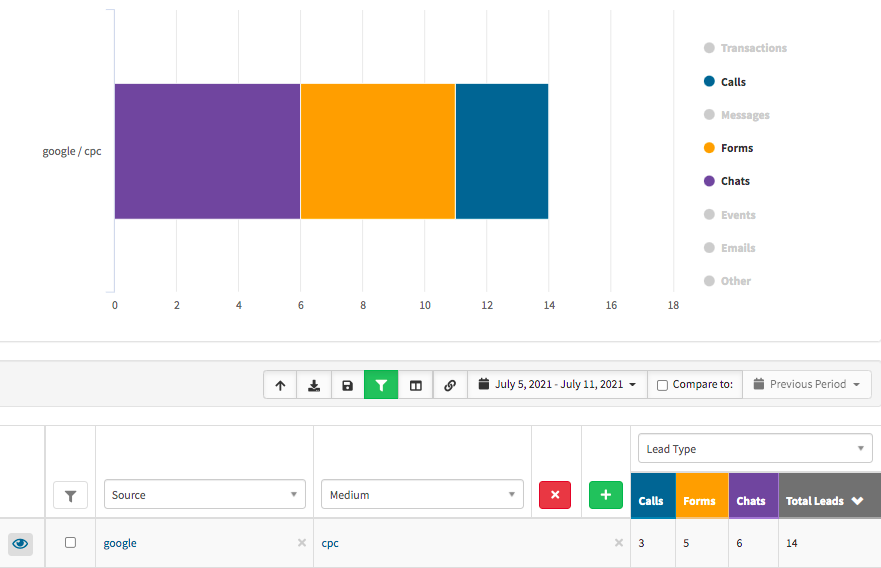The height and width of the screenshot is (568, 881).
Task: Add a dimension with the green plus button
Action: [606, 495]
